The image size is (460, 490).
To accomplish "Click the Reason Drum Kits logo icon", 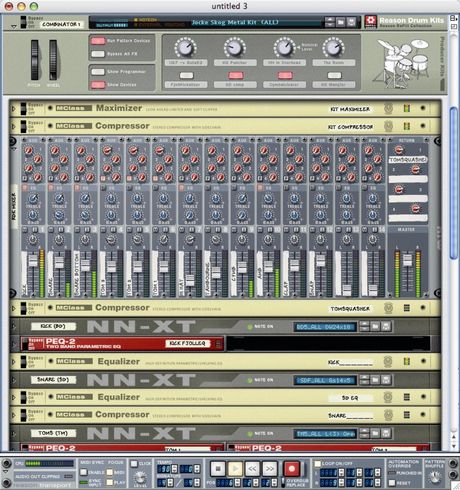I will coord(370,22).
